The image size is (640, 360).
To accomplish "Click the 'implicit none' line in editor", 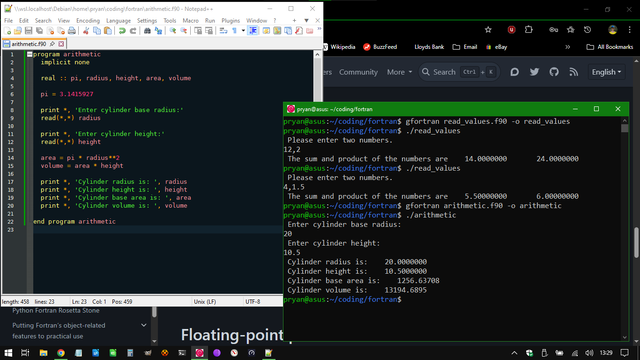I will tap(65, 62).
